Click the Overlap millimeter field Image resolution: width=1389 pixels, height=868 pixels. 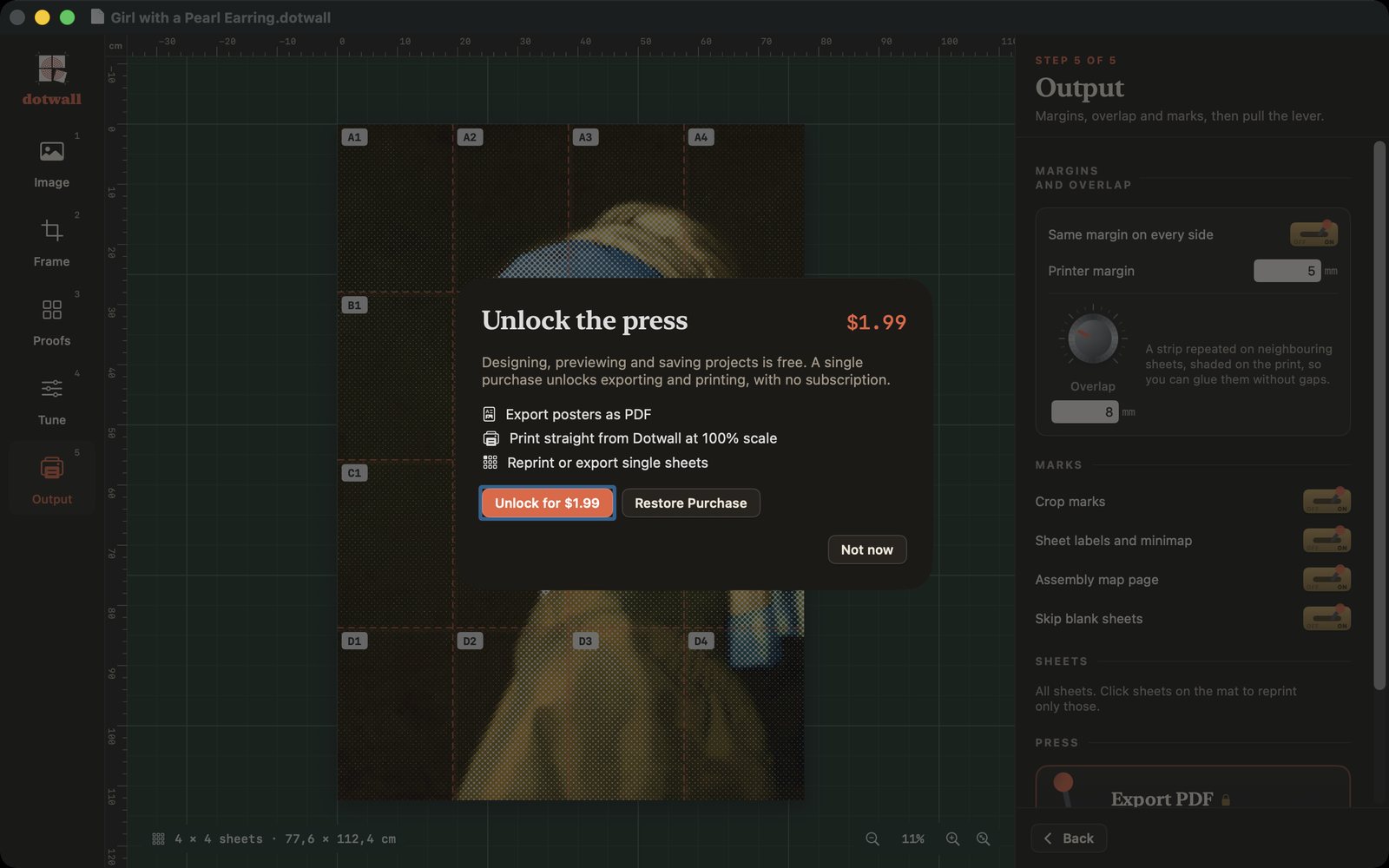pos(1084,411)
